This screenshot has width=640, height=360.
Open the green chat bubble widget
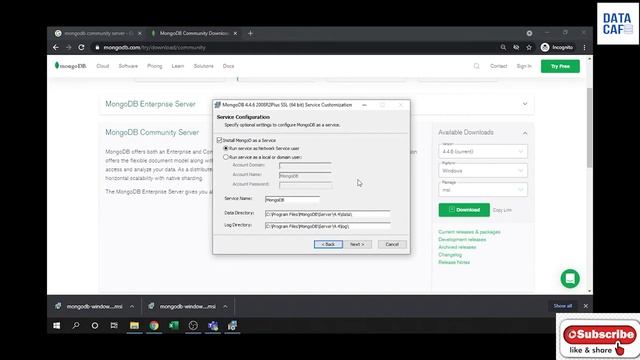(x=570, y=279)
